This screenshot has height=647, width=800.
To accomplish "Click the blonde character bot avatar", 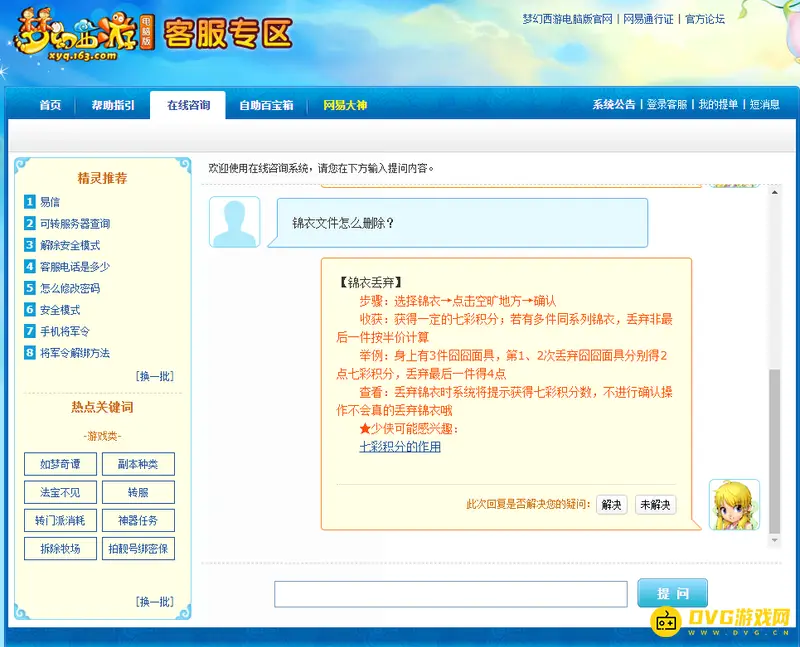I will 734,505.
